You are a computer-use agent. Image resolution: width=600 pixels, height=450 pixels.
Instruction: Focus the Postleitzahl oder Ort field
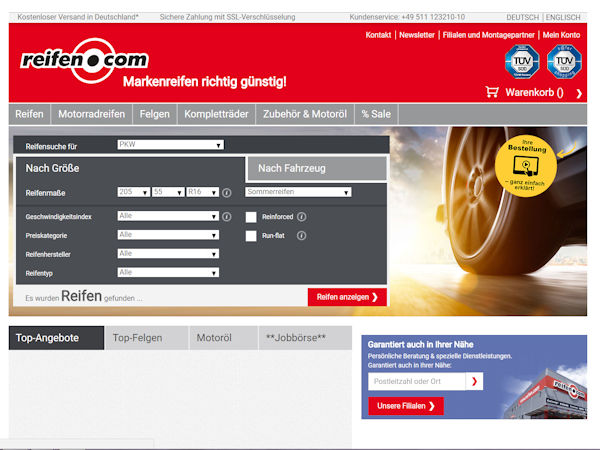click(x=417, y=381)
